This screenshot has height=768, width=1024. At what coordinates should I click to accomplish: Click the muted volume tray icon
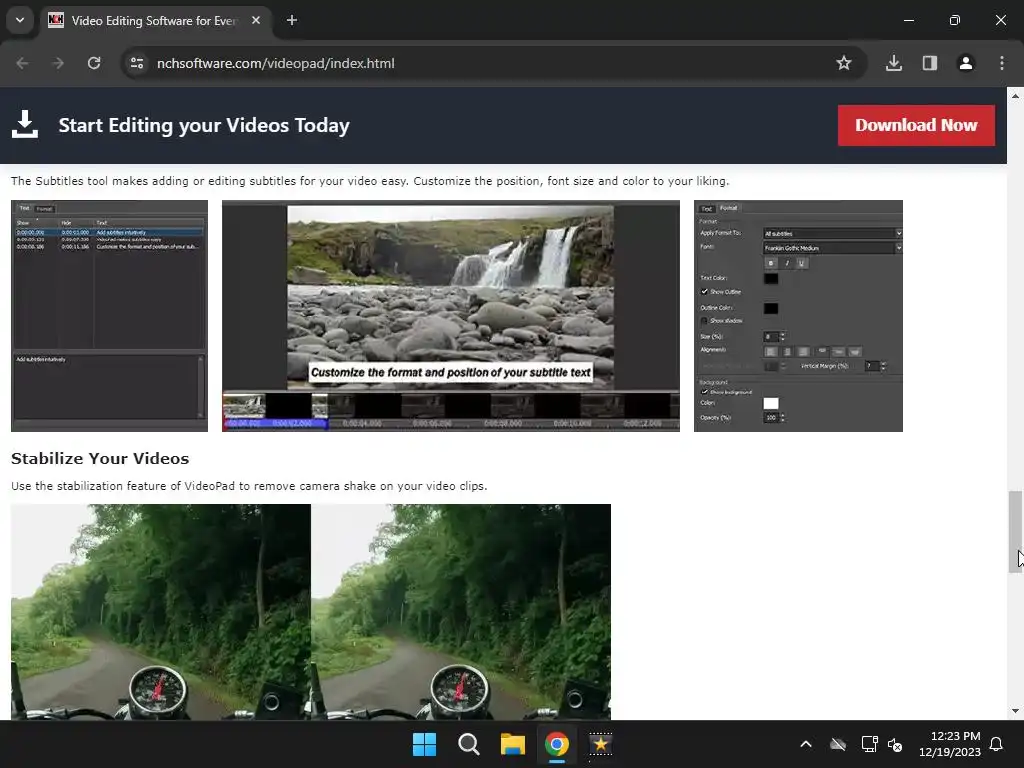tap(895, 744)
